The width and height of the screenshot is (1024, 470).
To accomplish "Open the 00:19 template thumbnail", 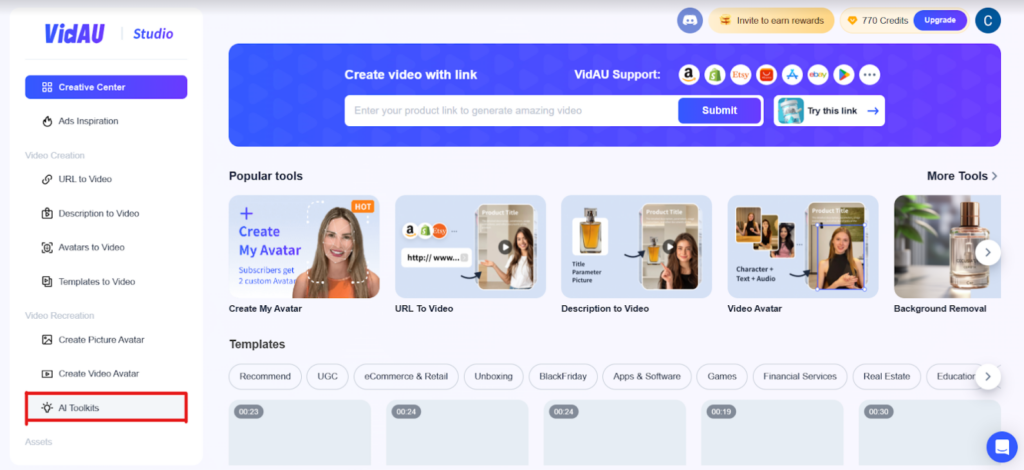I will (x=773, y=432).
